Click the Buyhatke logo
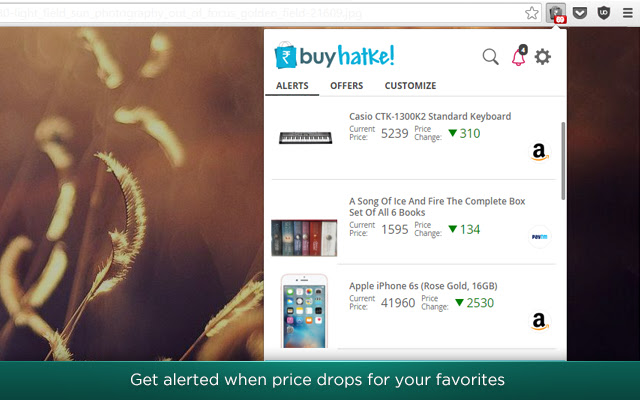Screen dimensions: 640x400 [334, 56]
